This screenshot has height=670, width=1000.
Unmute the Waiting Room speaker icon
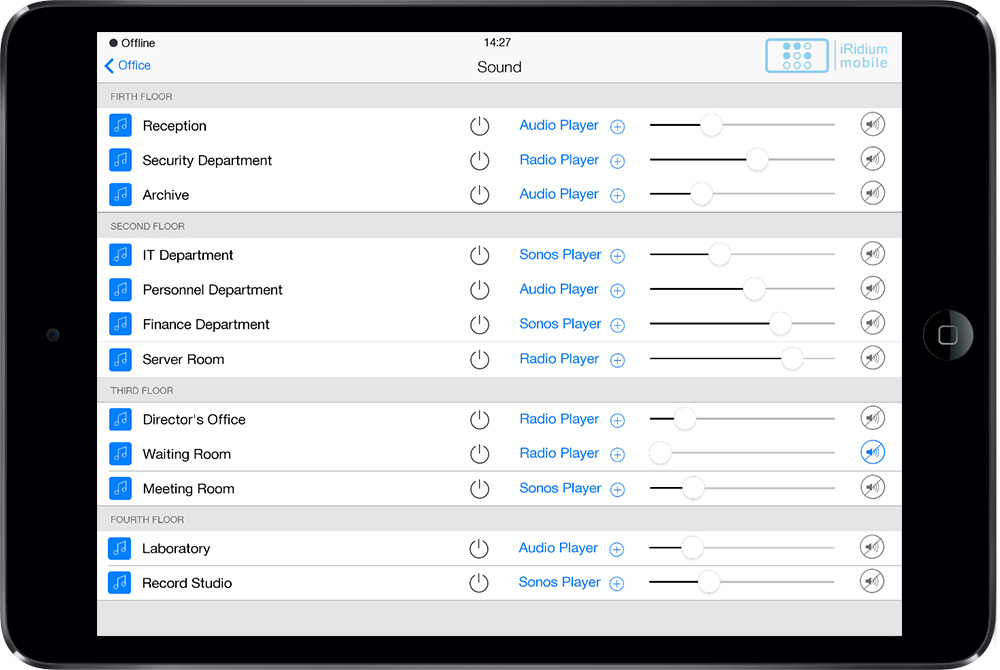coord(873,453)
